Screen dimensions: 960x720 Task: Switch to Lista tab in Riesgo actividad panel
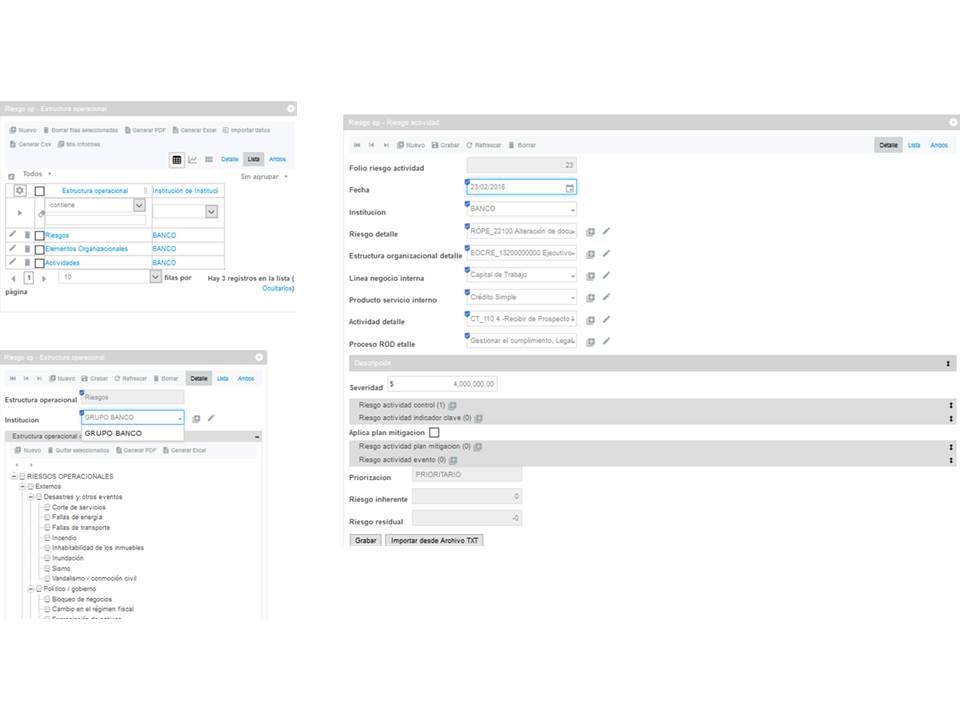click(914, 145)
